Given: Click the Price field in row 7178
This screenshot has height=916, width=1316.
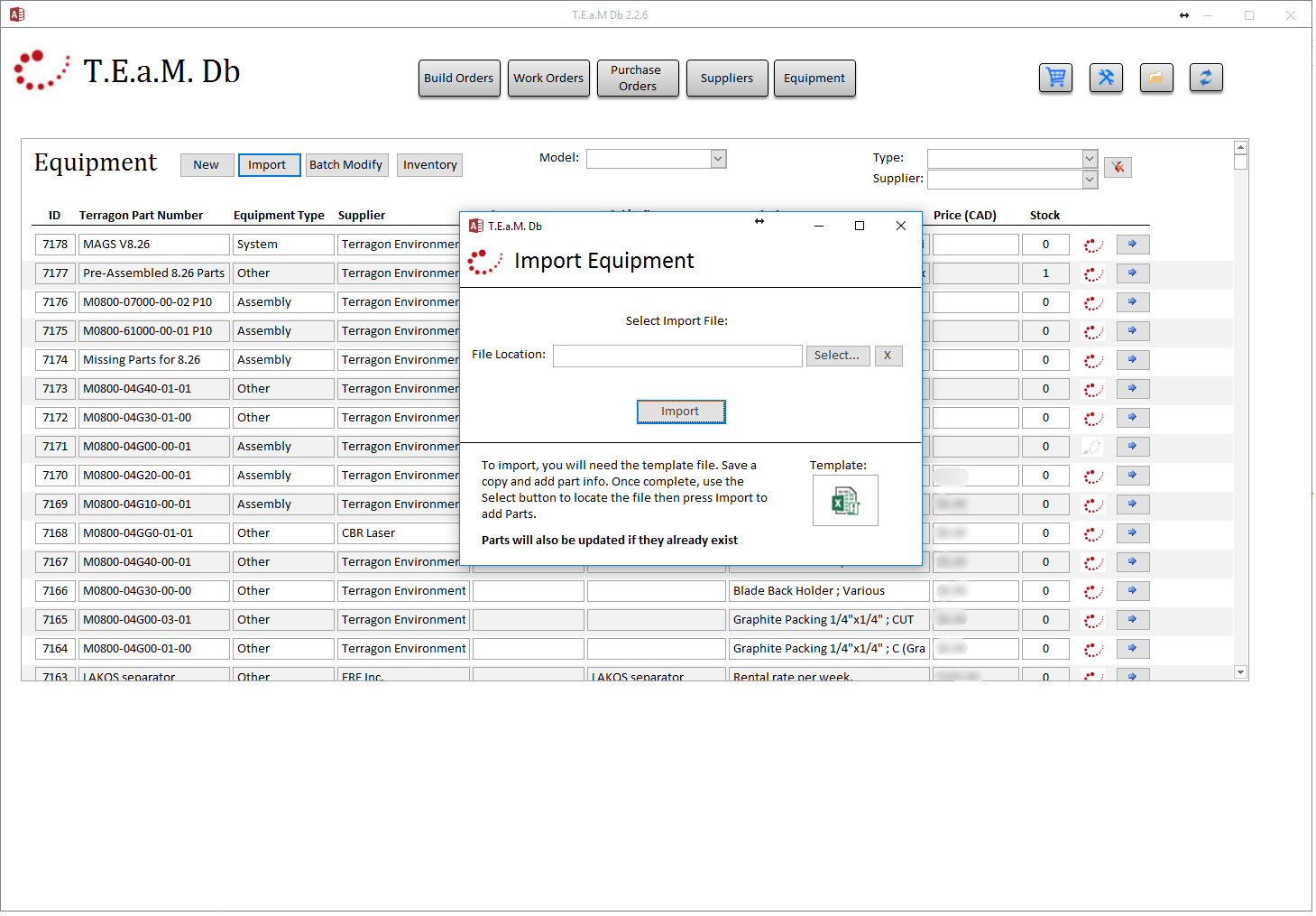Looking at the screenshot, I should [976, 245].
